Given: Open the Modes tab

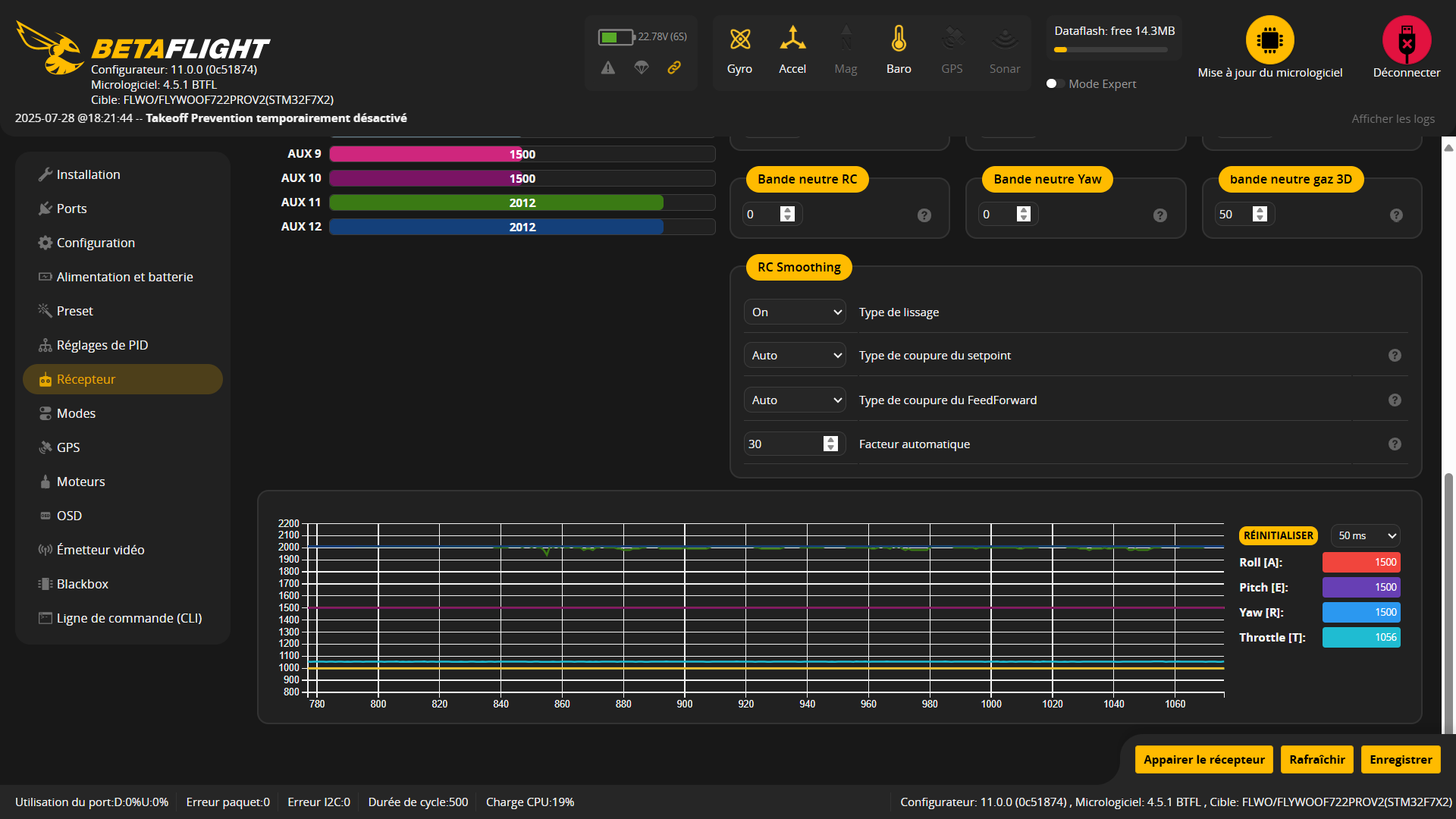Looking at the screenshot, I should pyautogui.click(x=76, y=413).
